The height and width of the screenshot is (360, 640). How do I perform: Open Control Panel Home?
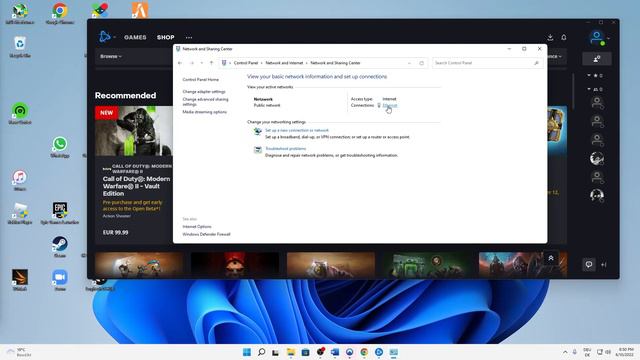(200, 80)
